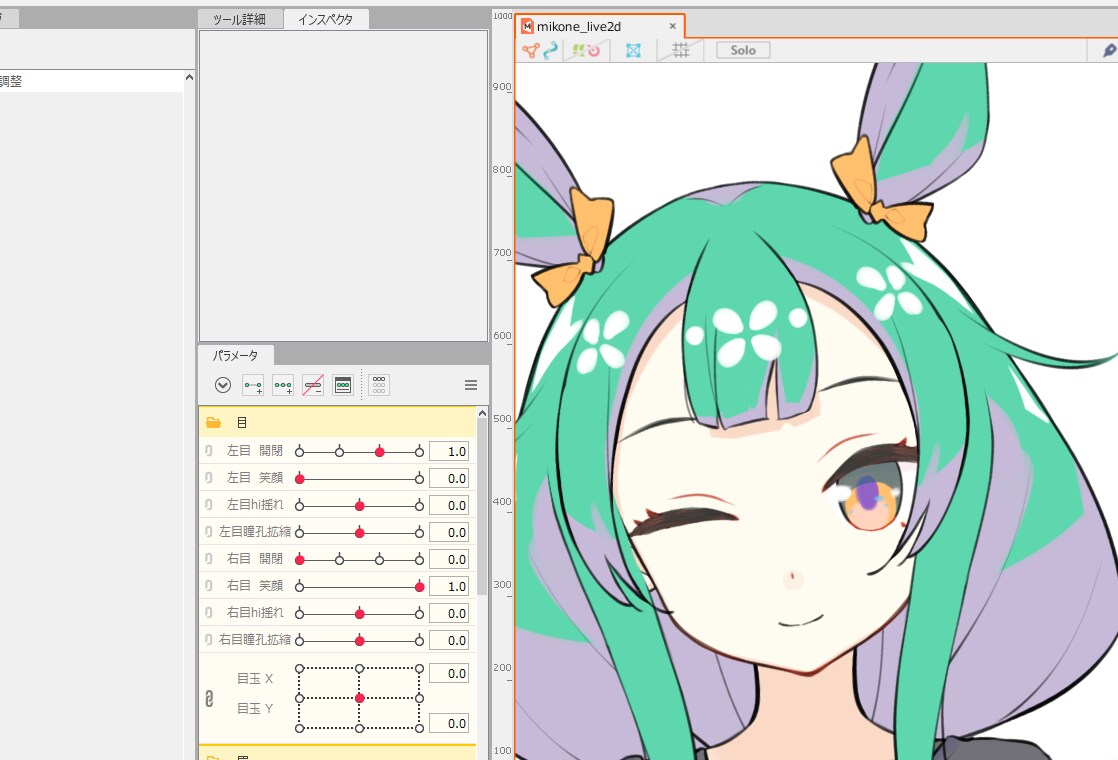Click the 右目 開閉 slider red handle
This screenshot has height=760, width=1118.
pyautogui.click(x=299, y=560)
